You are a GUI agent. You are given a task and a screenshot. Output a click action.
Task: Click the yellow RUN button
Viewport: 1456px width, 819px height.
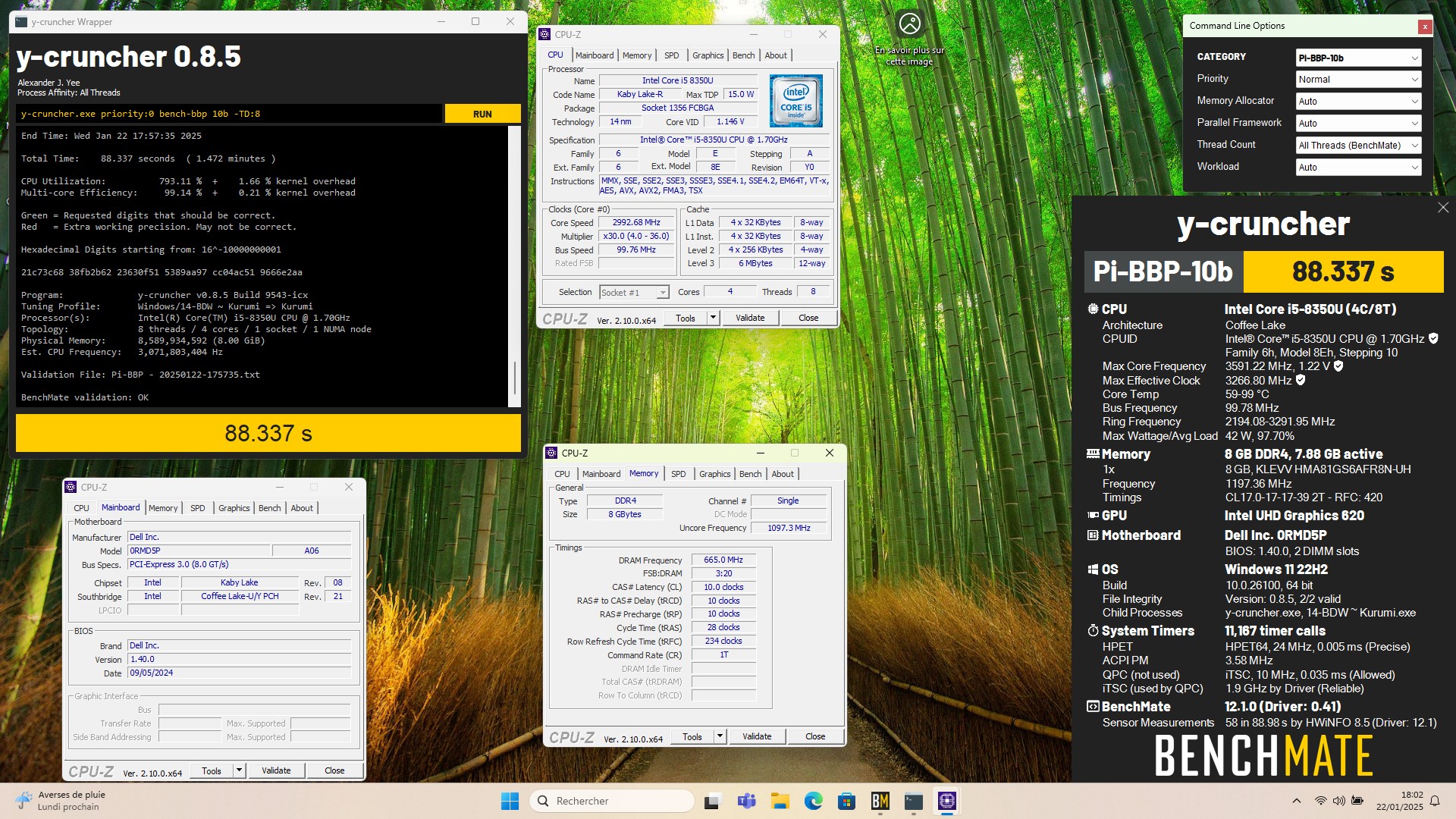click(x=482, y=114)
